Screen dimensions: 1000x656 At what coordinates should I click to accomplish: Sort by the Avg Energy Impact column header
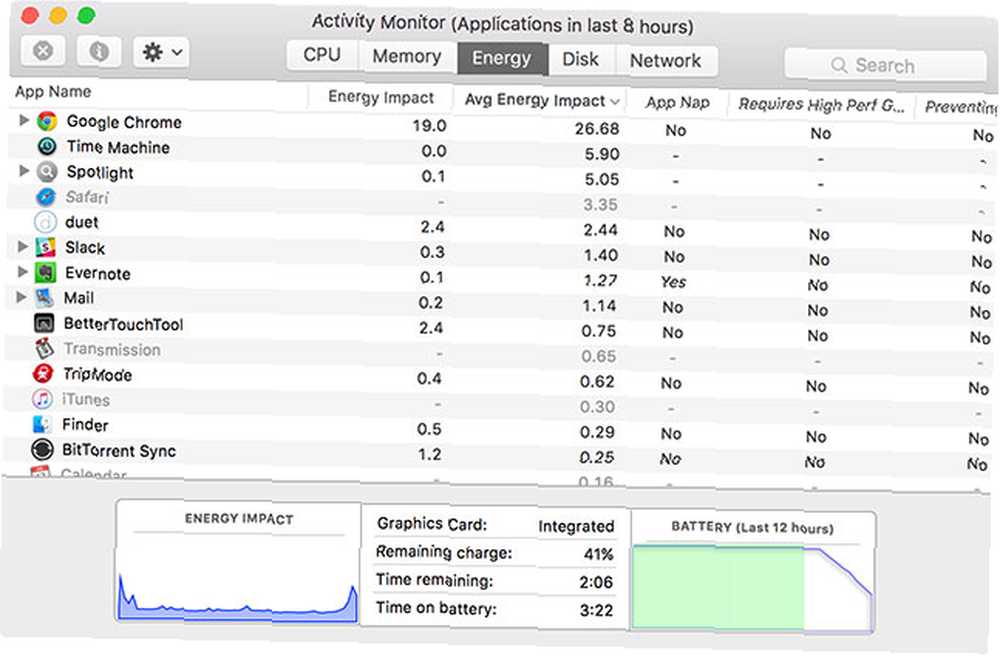tap(541, 100)
